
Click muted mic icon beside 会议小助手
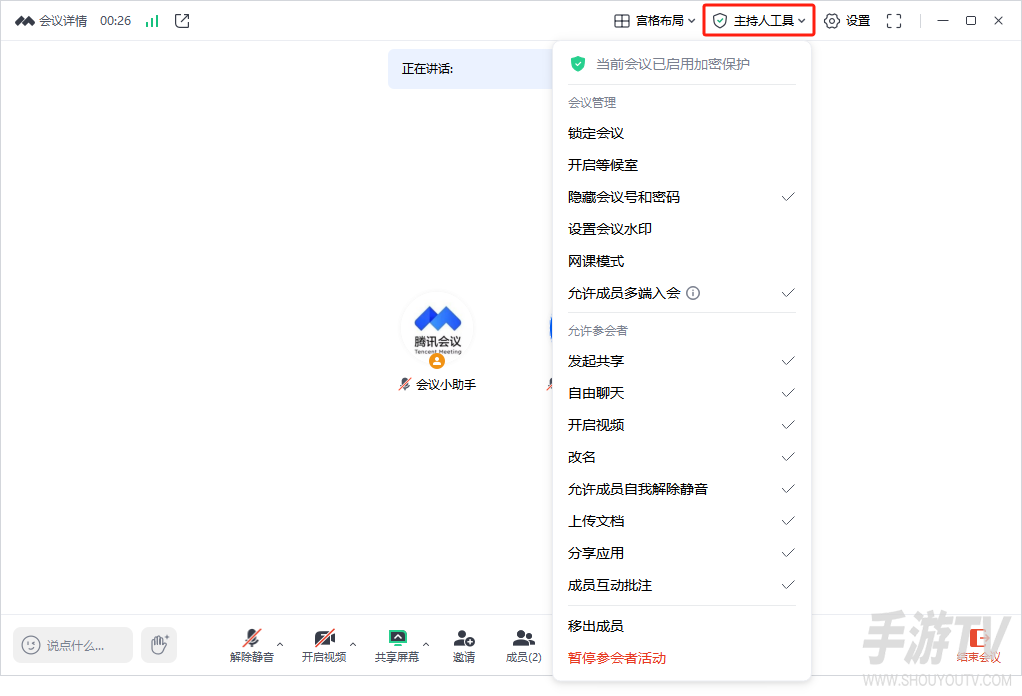point(405,384)
